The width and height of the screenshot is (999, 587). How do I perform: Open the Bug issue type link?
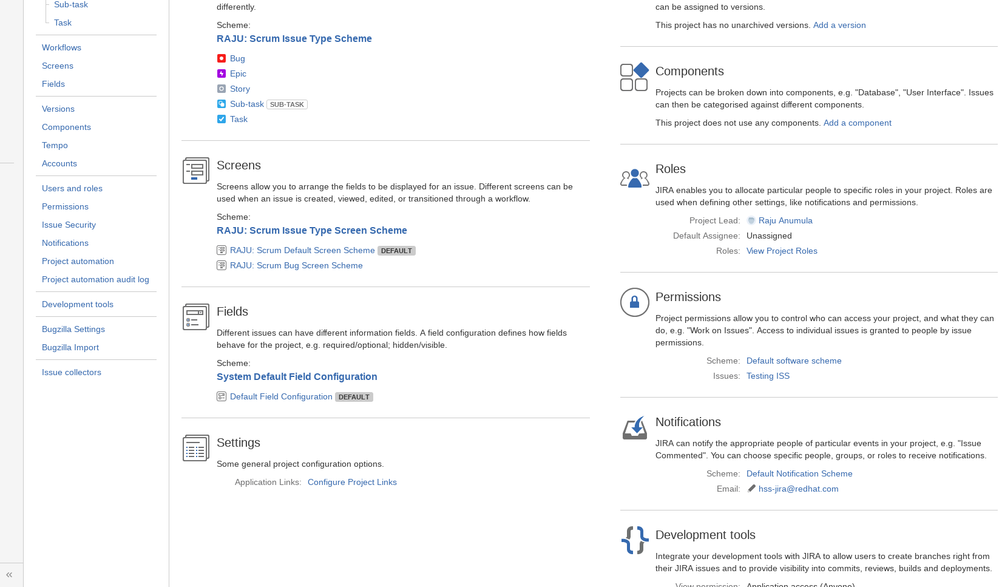pyautogui.click(x=237, y=58)
